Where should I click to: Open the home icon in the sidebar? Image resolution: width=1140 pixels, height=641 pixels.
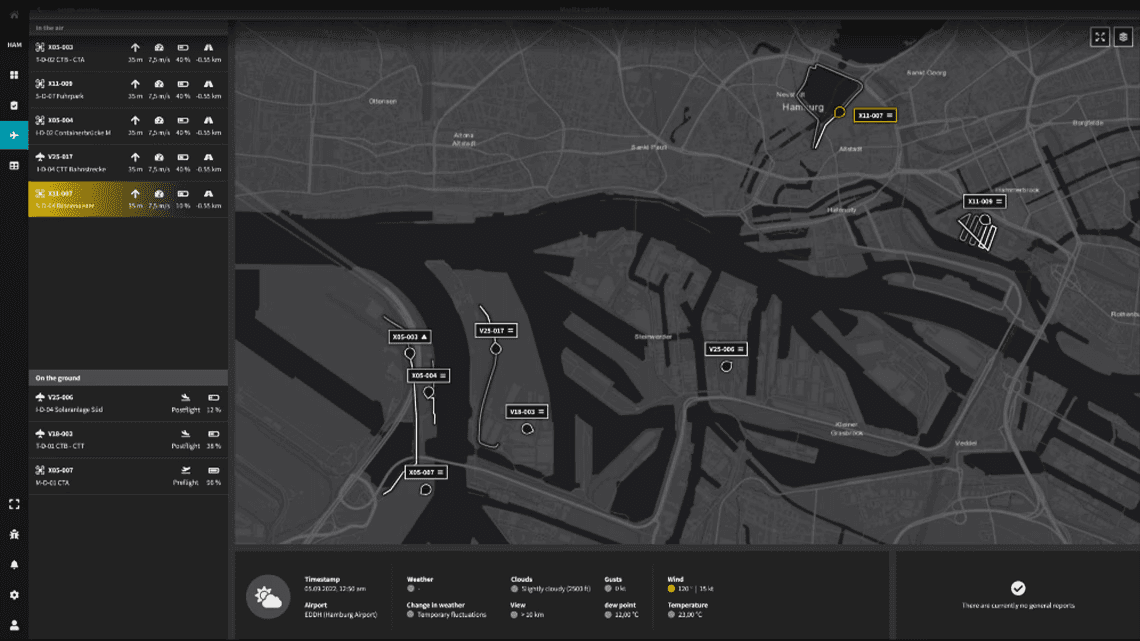14,15
